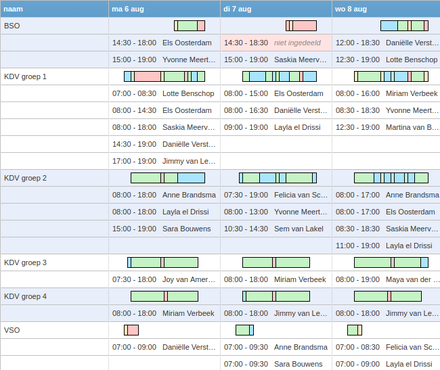Open the 'wo 8 aug' column header
The height and width of the screenshot is (370, 440).
(386, 9)
